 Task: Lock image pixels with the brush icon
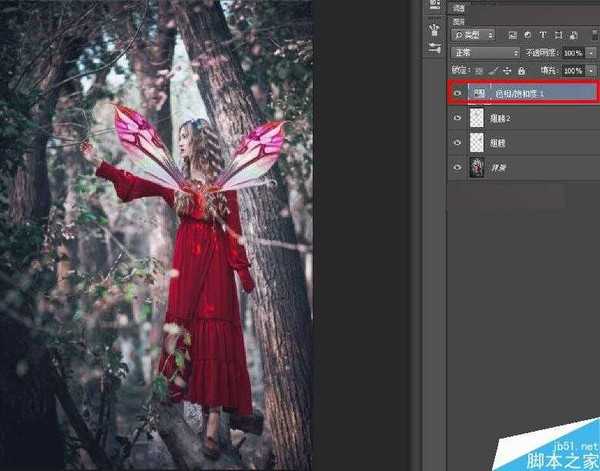[x=493, y=71]
